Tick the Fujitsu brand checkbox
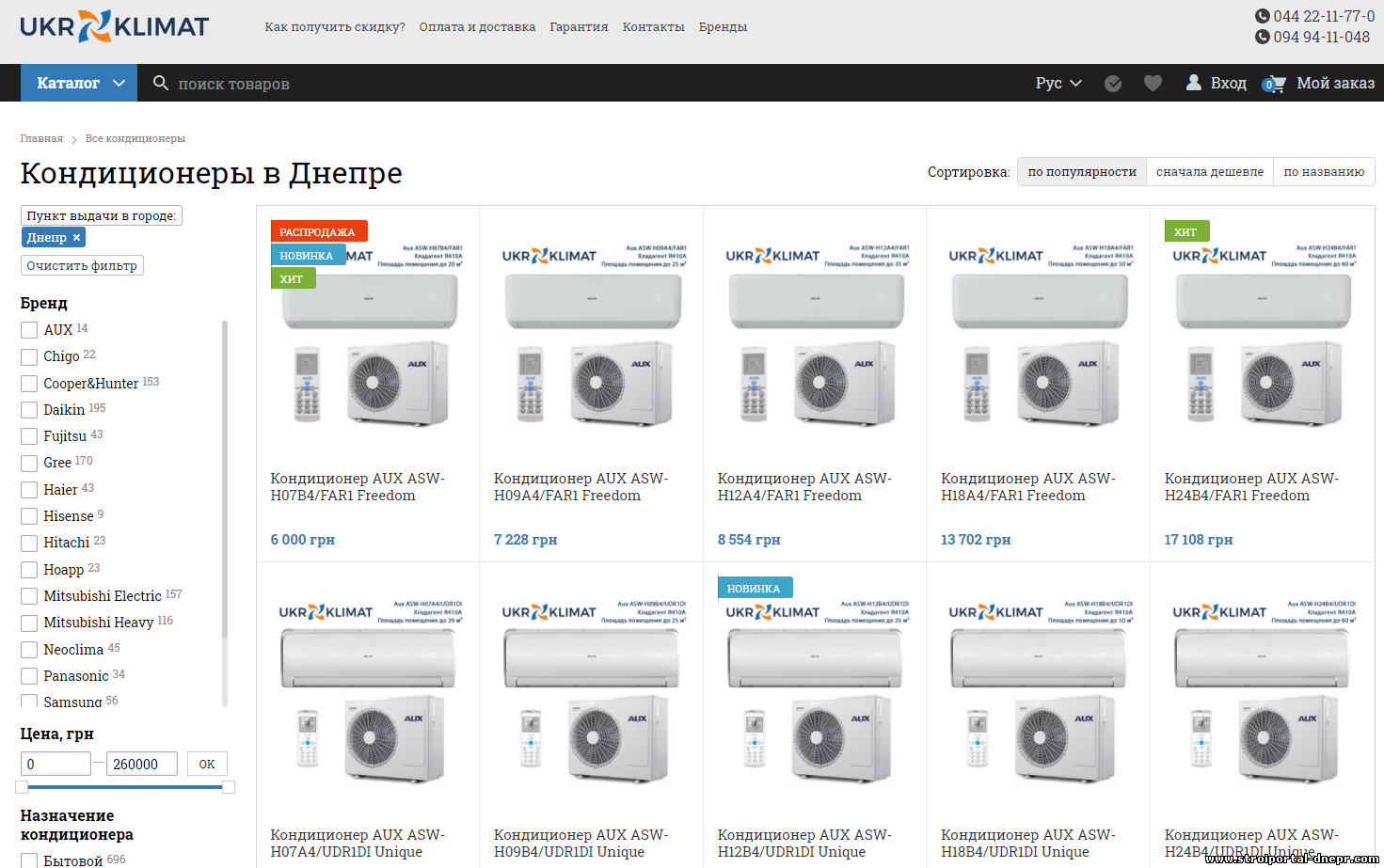1384x868 pixels. (x=29, y=436)
